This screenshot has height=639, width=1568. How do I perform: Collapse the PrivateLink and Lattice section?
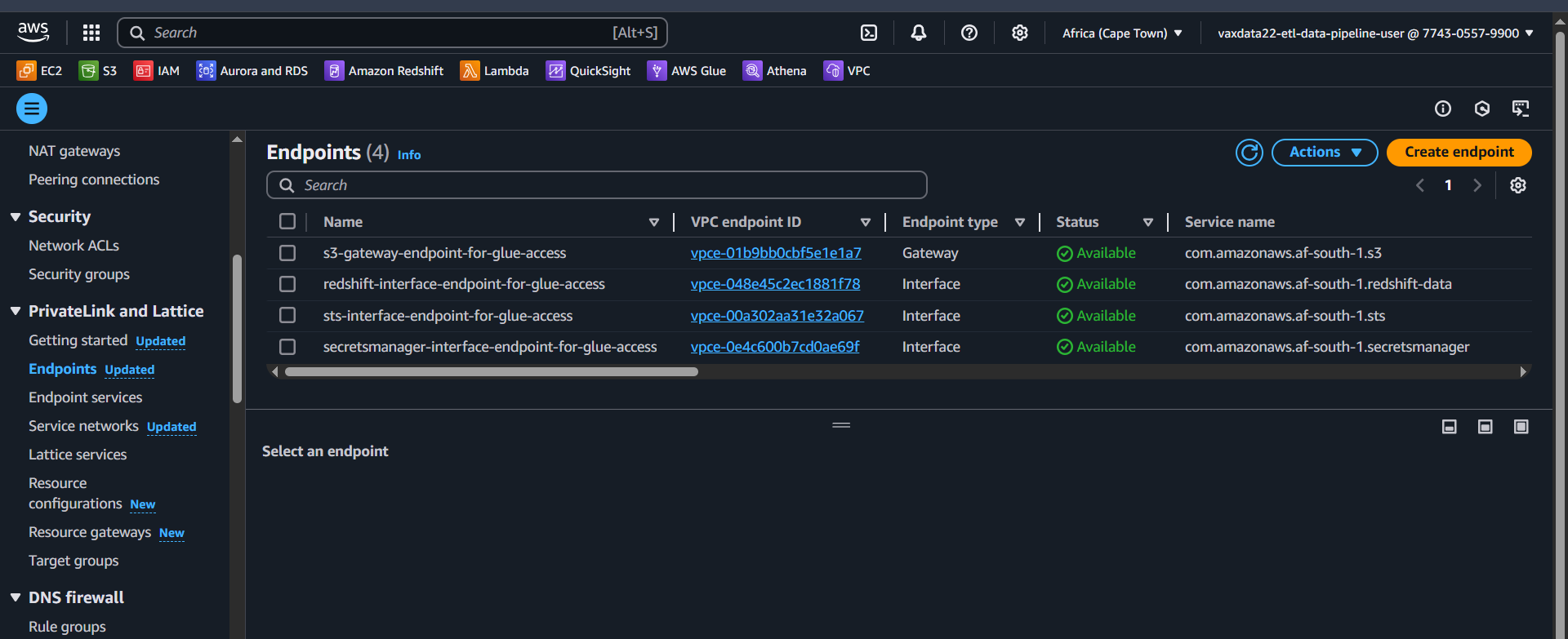point(16,311)
